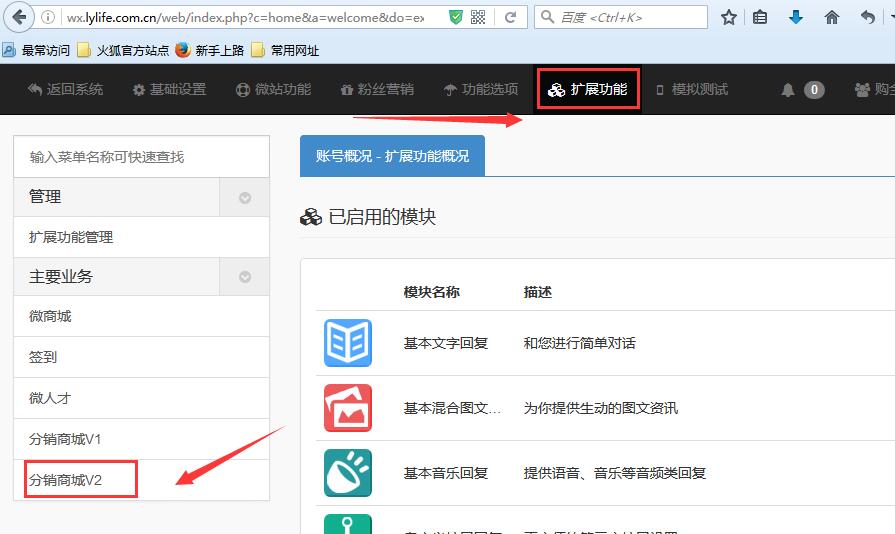Open 扩展功能管理 in sidebar

click(x=71, y=237)
